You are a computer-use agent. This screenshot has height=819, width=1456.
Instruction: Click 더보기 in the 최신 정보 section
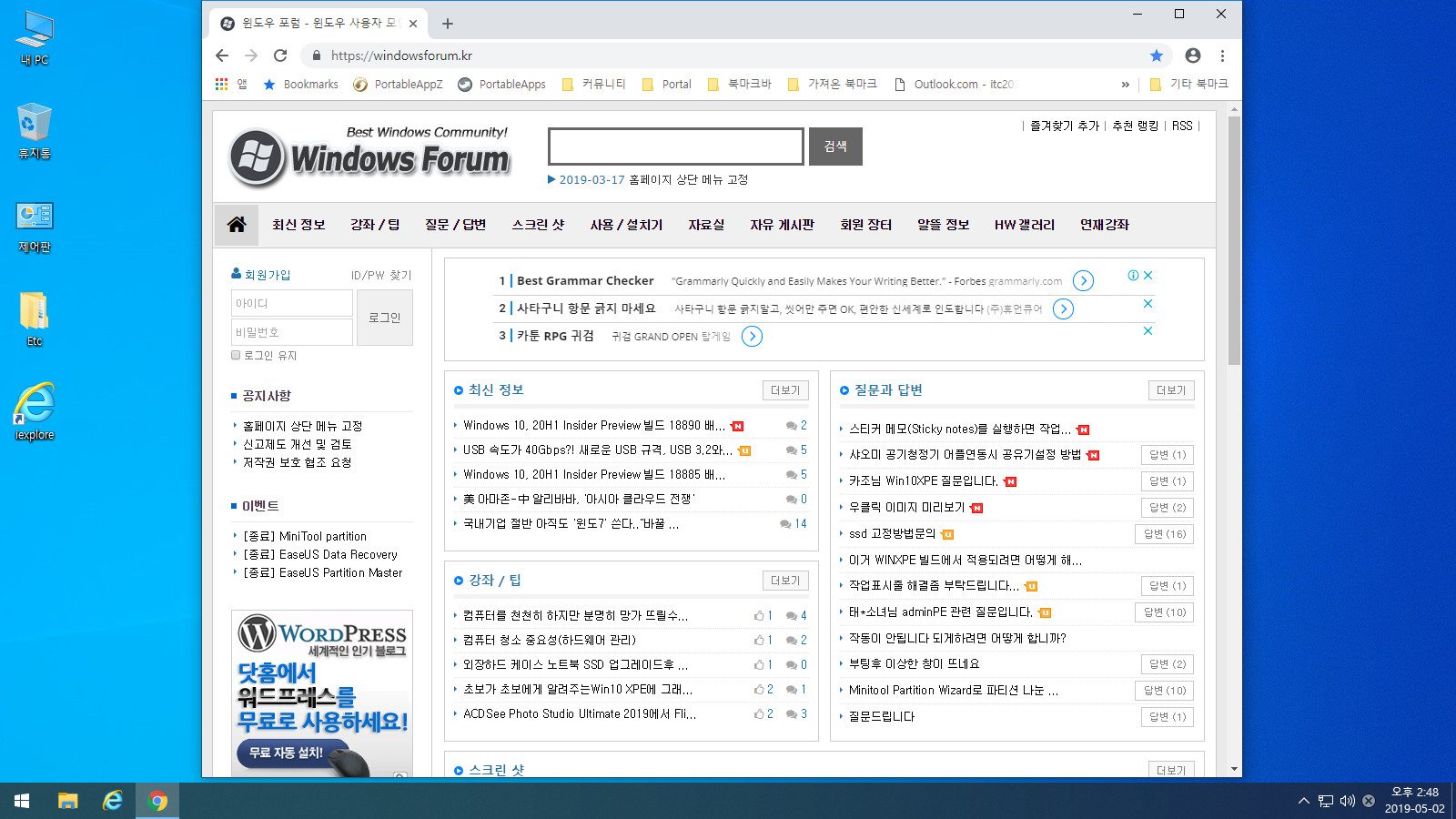785,390
